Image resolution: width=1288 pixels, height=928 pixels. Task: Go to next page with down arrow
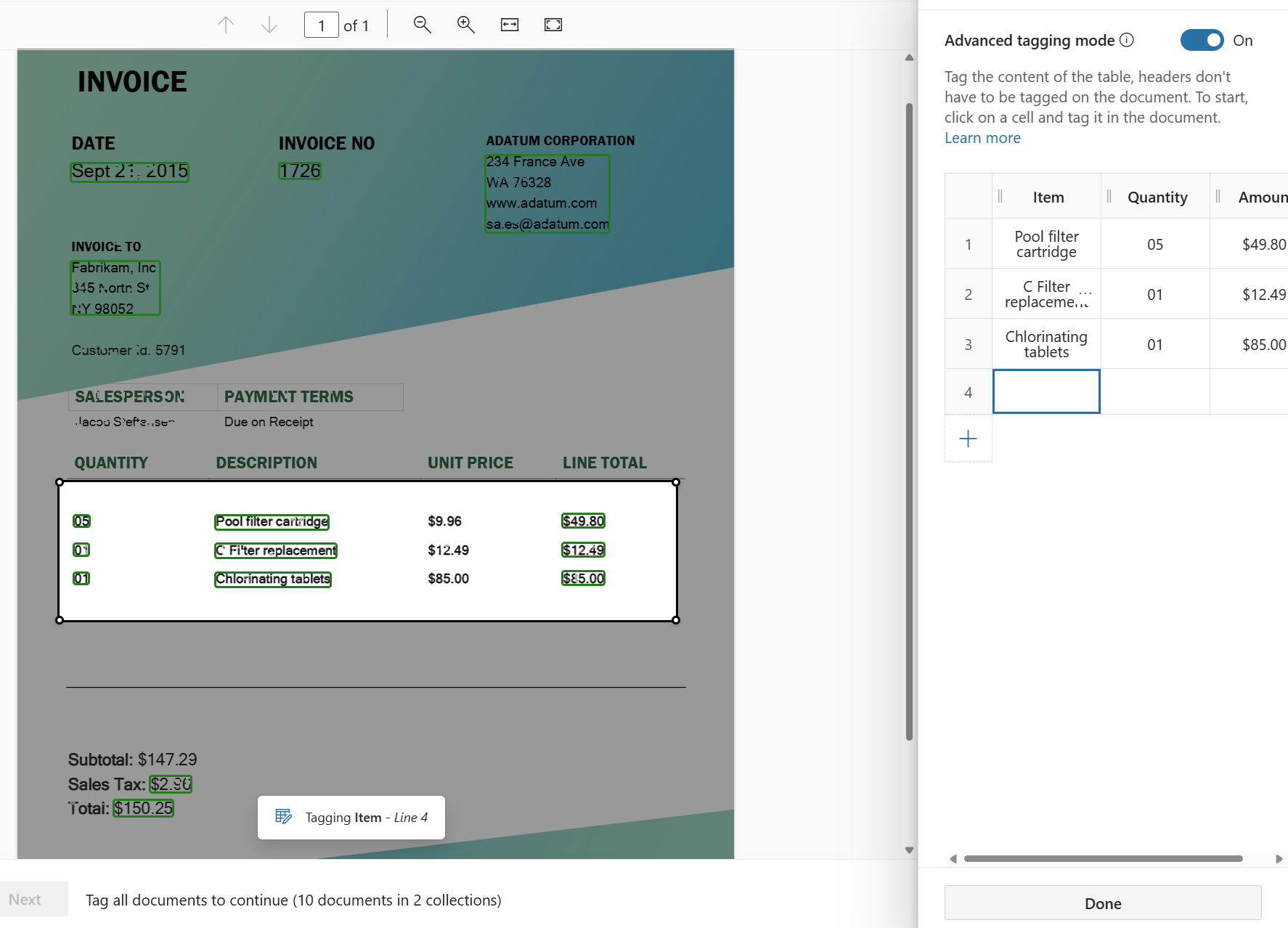(269, 25)
